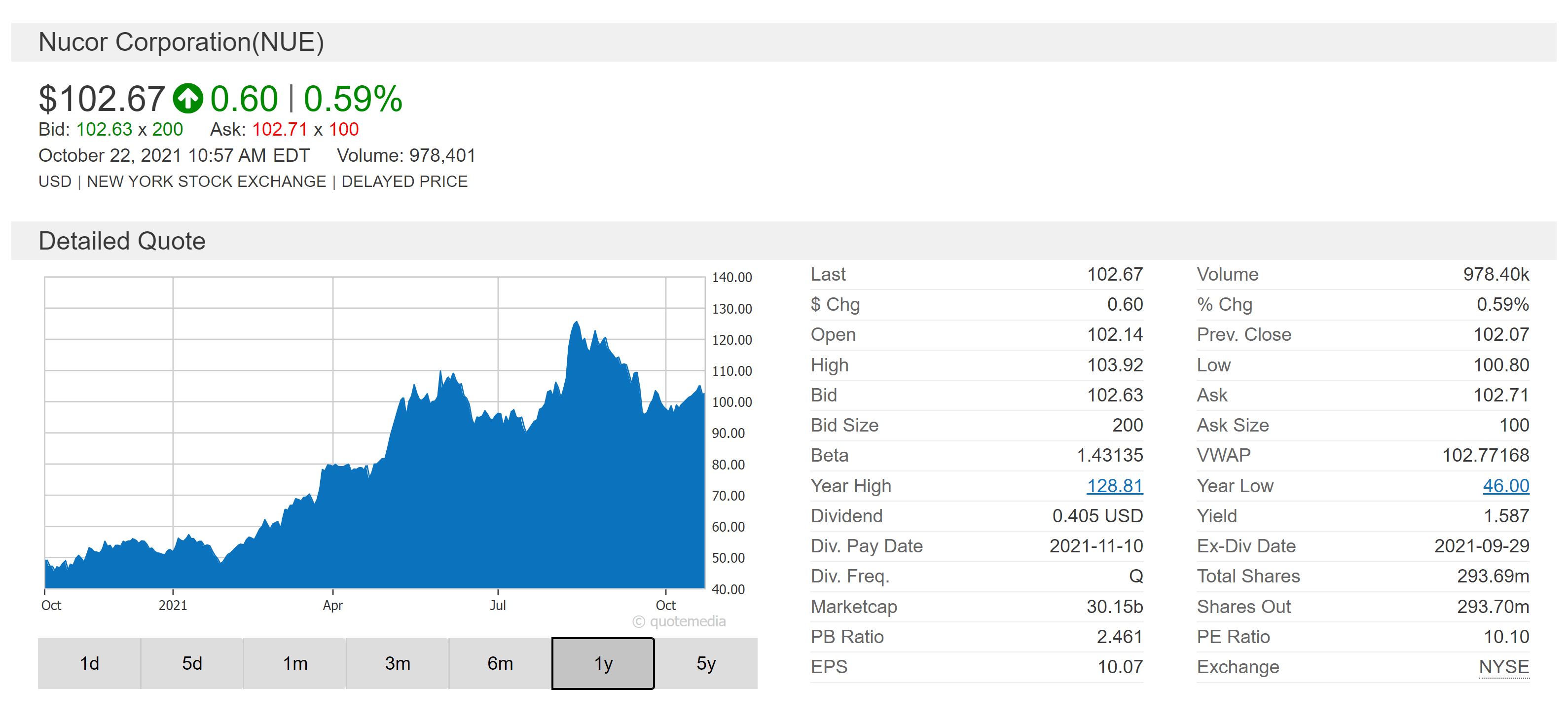Click the Apr marker on chart axis

(332, 605)
